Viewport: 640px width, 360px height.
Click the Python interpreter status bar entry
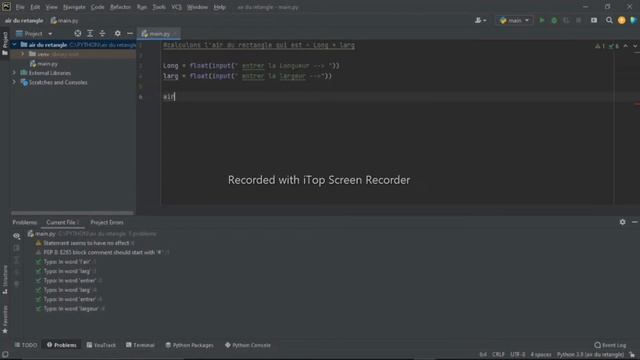[x=590, y=354]
